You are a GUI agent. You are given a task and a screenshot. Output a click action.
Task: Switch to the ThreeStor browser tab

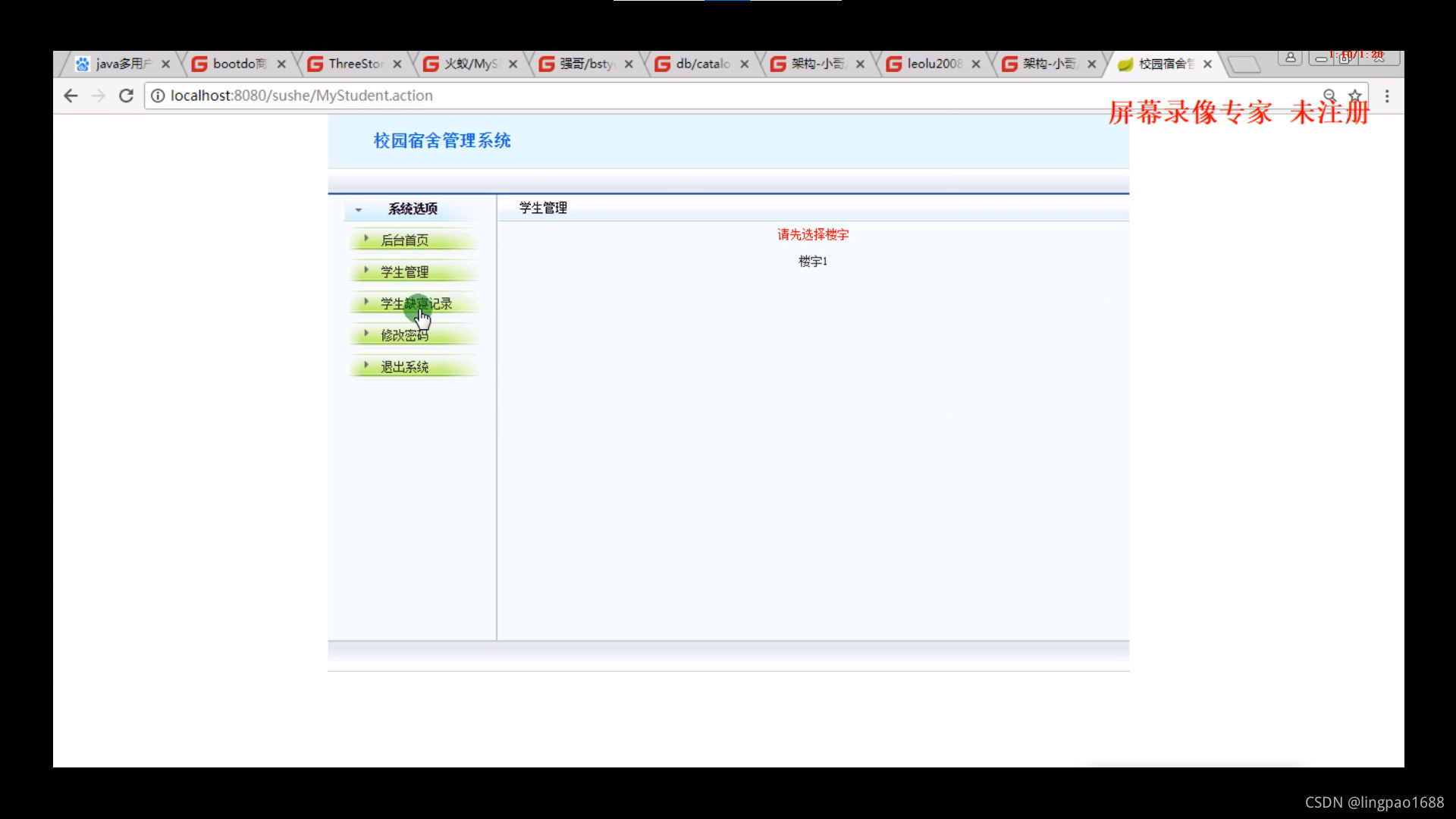pyautogui.click(x=355, y=64)
